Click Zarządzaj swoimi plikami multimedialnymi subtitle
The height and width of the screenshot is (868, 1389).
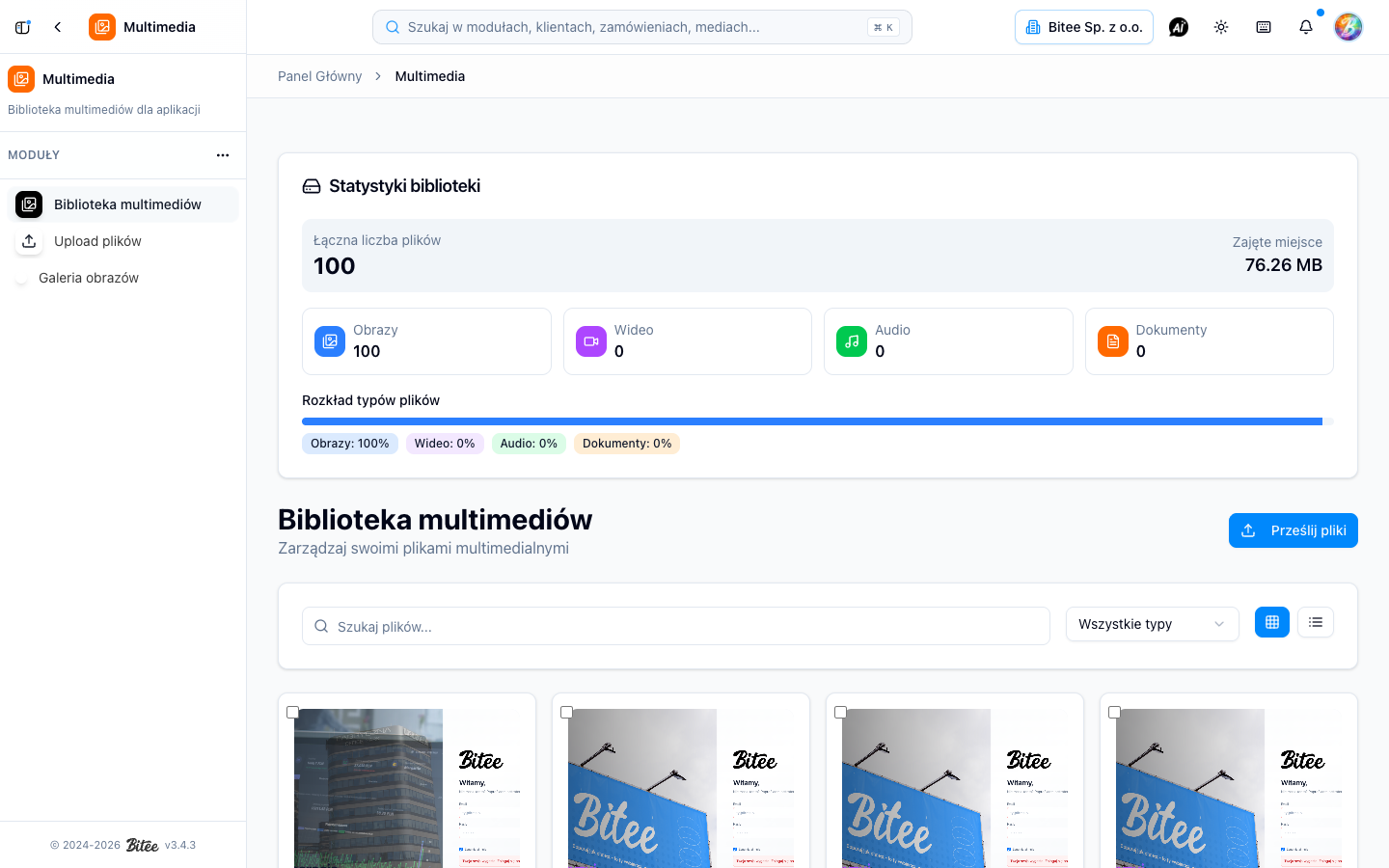tap(423, 548)
